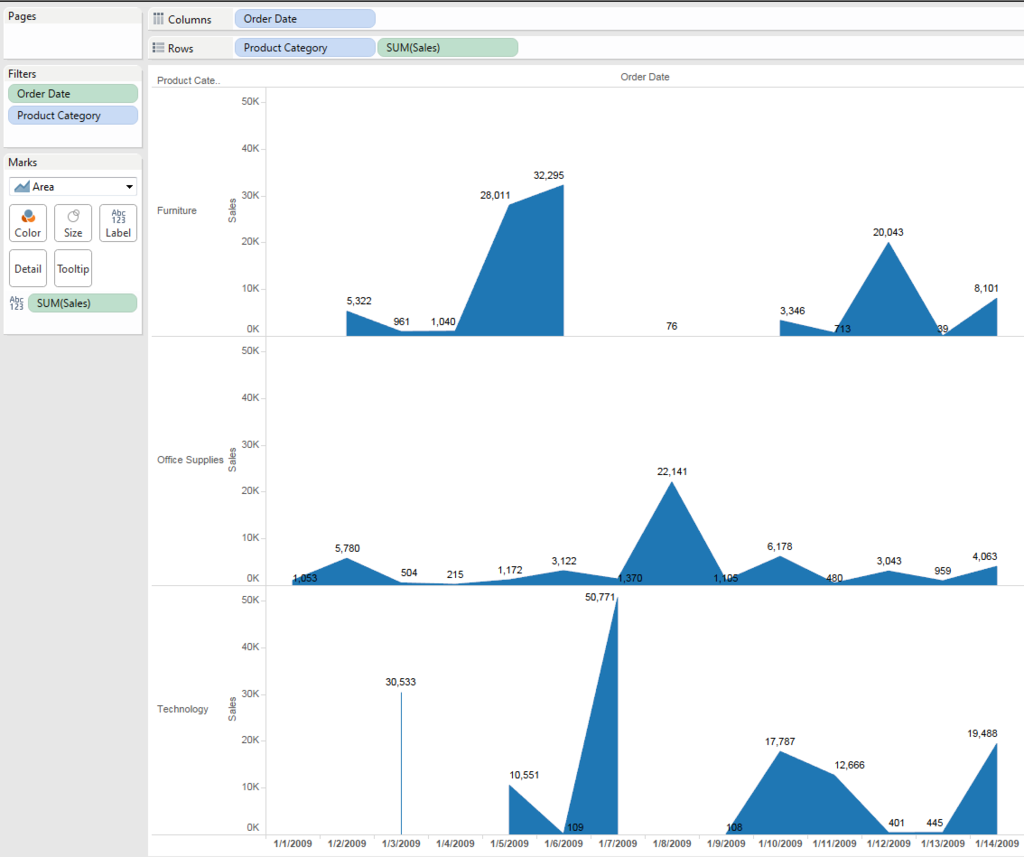1024x857 pixels.
Task: Click the label icon beside SUM(Sales) in Marks
Action: point(16,303)
